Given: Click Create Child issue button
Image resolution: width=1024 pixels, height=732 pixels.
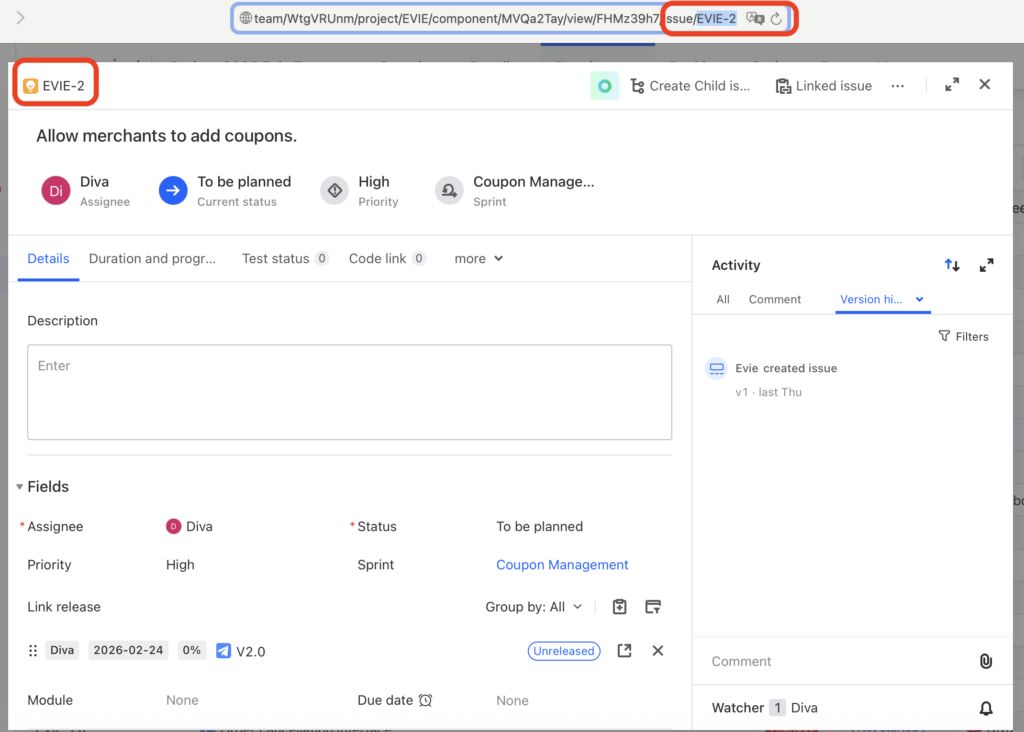Looking at the screenshot, I should (x=690, y=86).
